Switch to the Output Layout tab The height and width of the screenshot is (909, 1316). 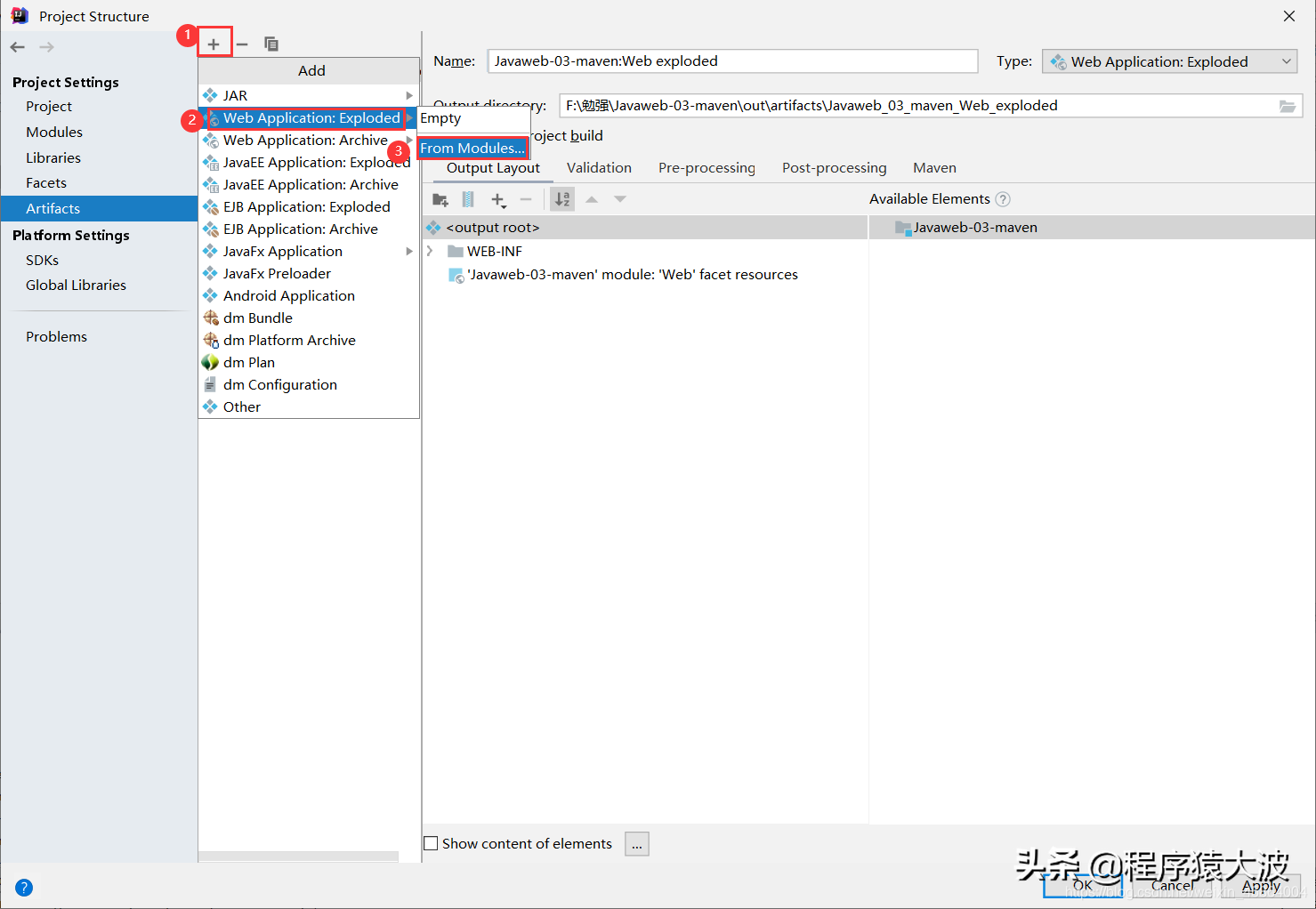493,168
